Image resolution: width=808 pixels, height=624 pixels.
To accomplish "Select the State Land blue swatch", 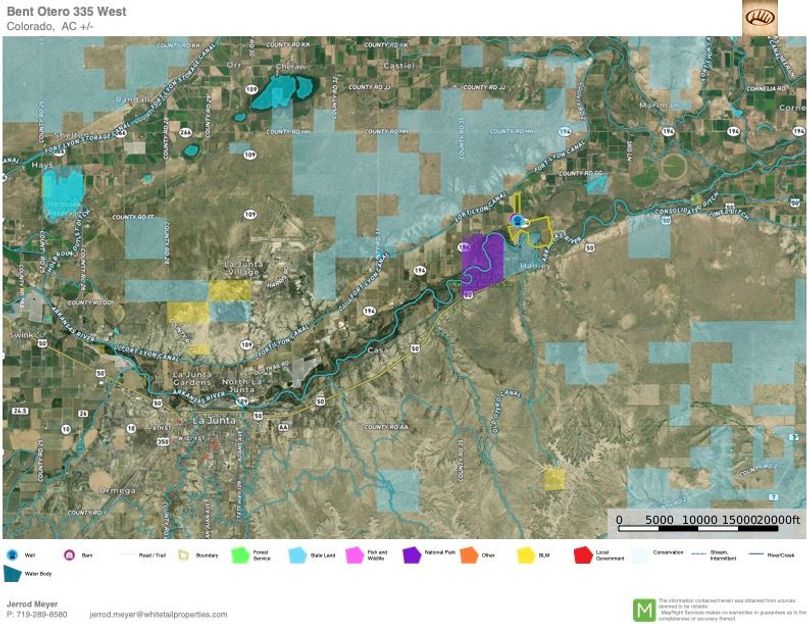I will point(298,554).
